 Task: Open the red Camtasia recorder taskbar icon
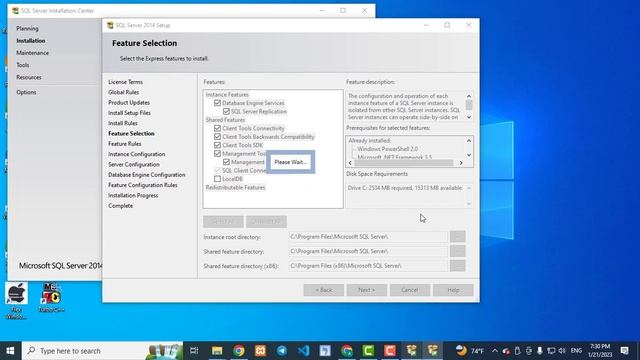click(389, 351)
